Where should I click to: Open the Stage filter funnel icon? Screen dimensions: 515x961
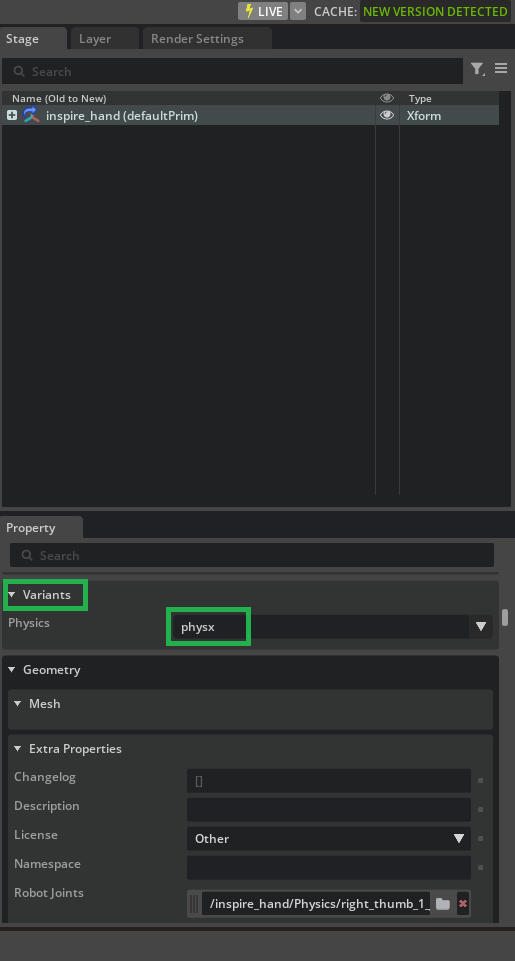[477, 69]
